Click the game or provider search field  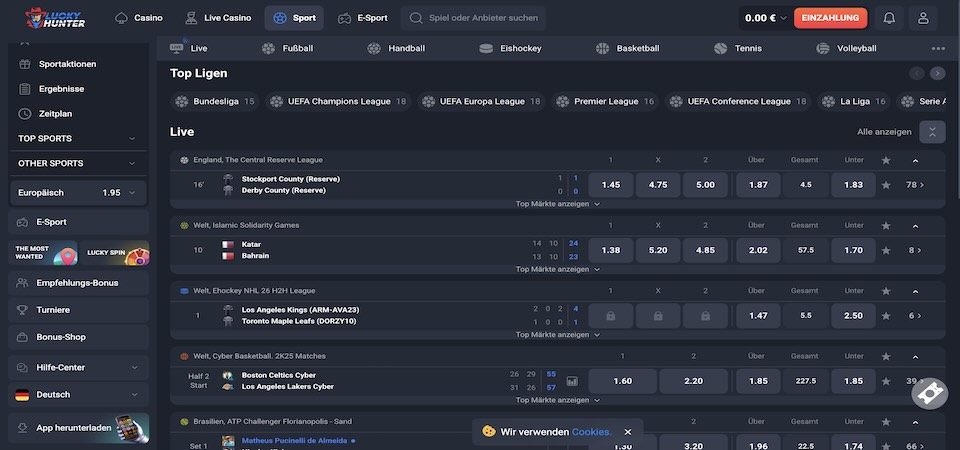tap(473, 18)
